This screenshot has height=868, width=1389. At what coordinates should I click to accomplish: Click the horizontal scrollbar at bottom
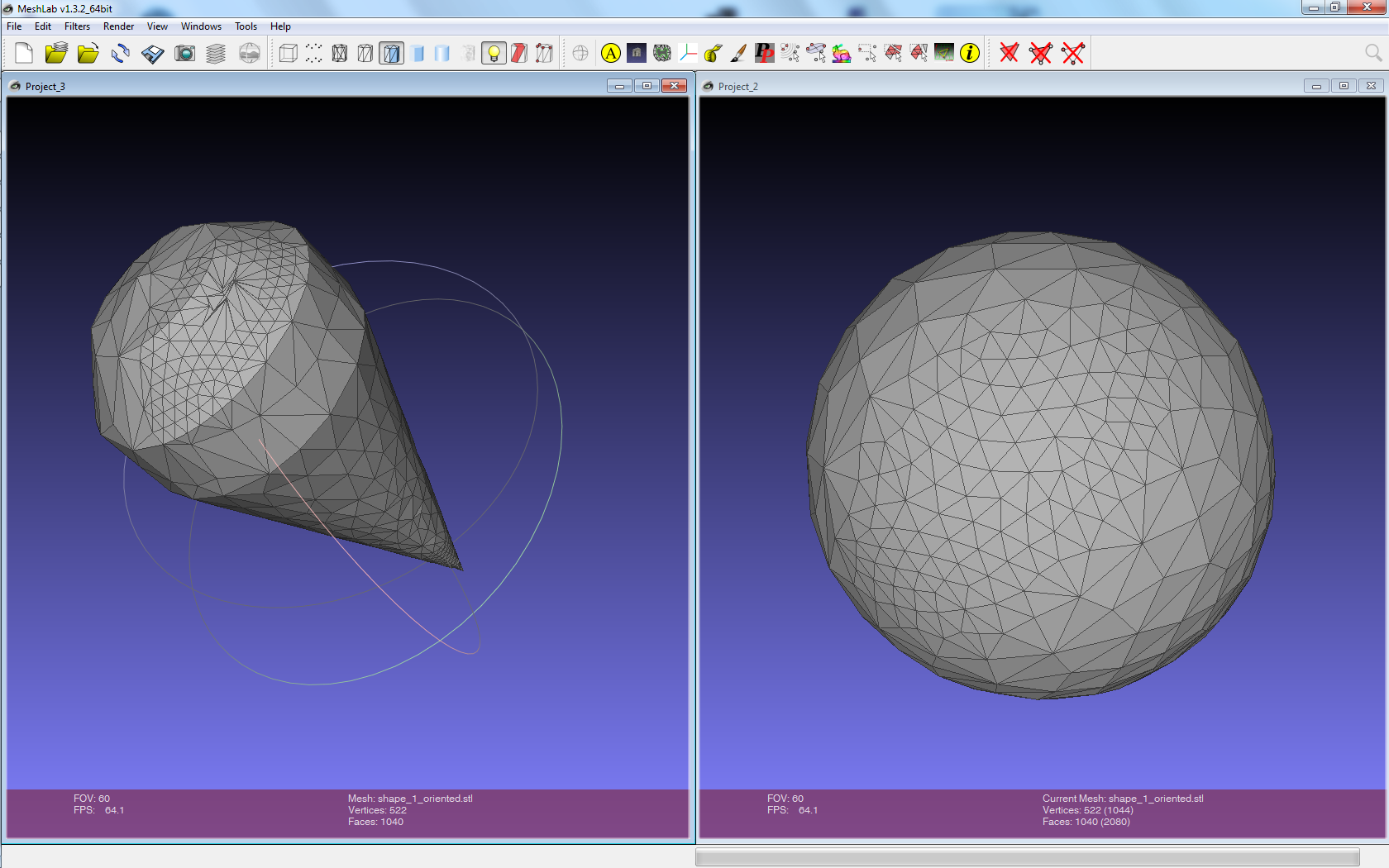(x=1027, y=856)
